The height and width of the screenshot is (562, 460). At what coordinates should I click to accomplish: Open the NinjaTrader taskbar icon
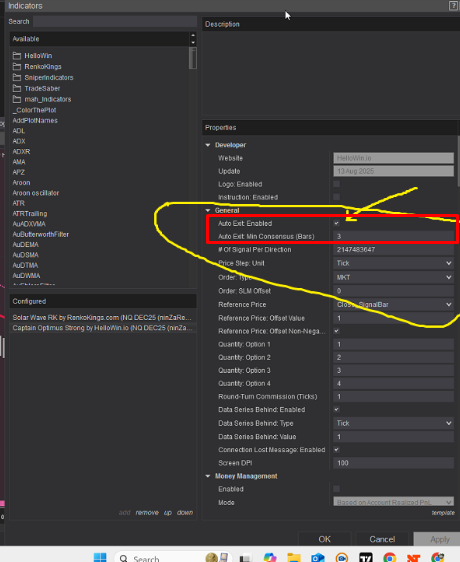[x=413, y=558]
